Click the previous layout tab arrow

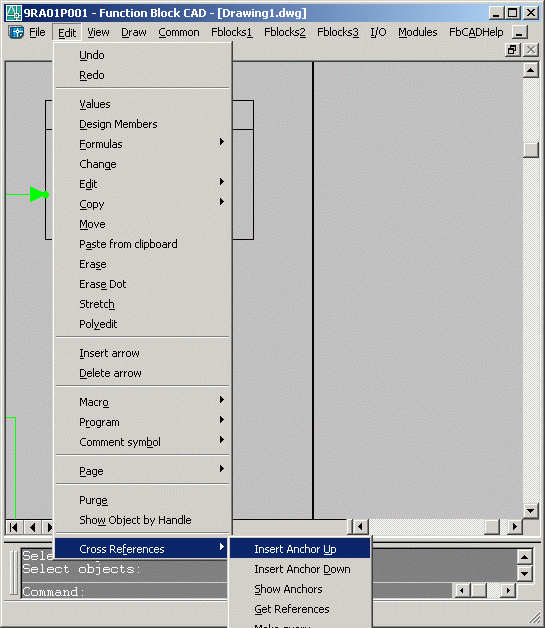click(32, 527)
